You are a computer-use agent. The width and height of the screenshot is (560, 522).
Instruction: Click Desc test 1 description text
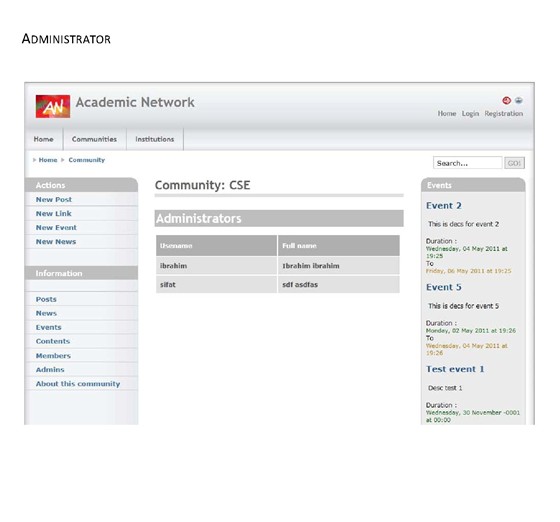point(445,388)
